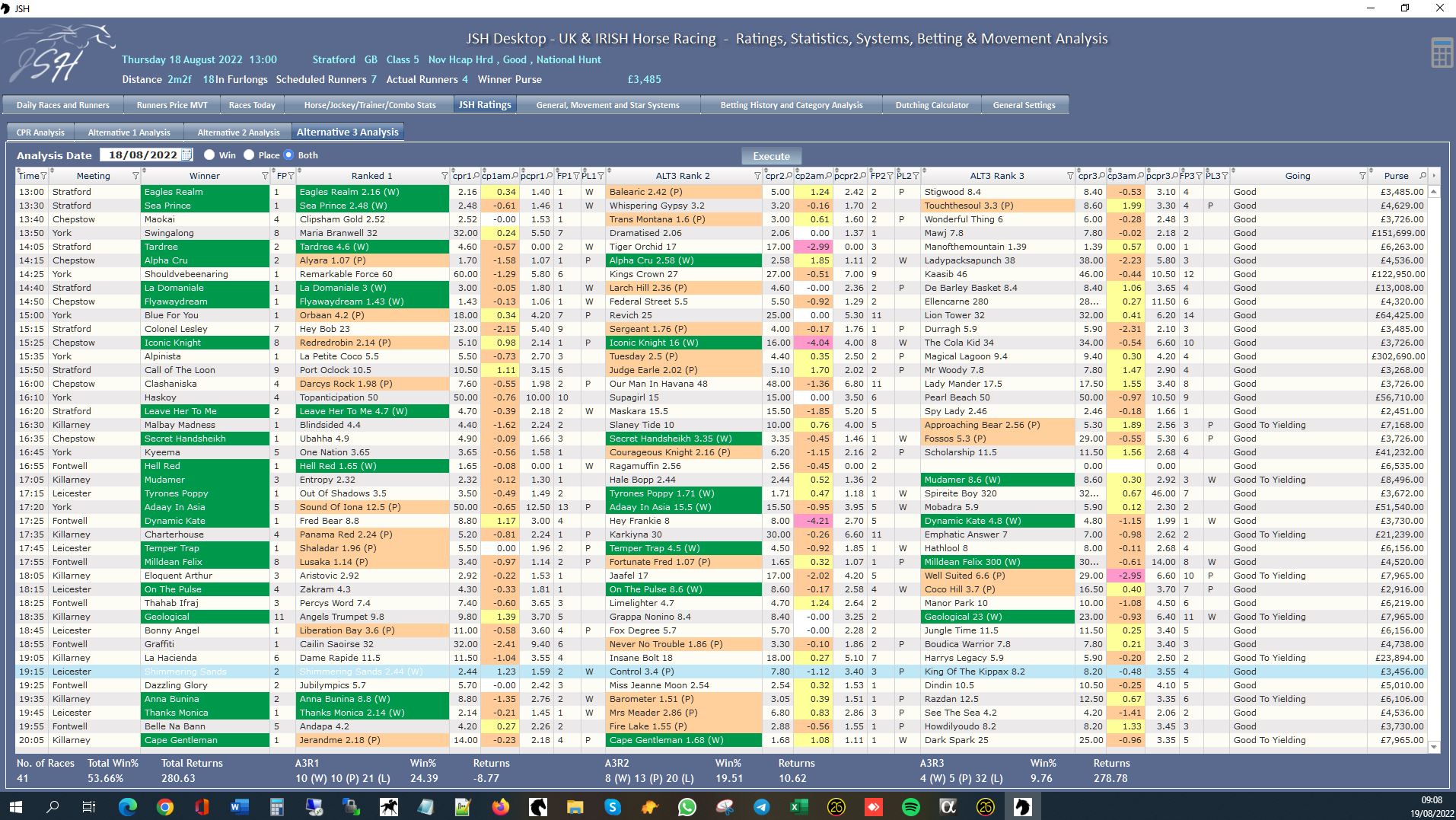Viewport: 1456px width, 820px height.
Task: Select the Both radio button
Action: [288, 155]
